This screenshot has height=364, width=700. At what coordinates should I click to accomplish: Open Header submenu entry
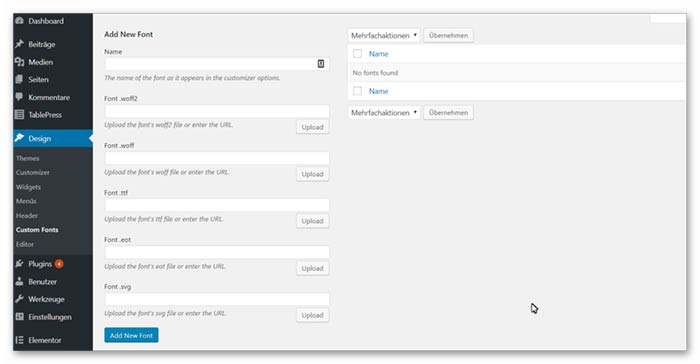click(27, 215)
